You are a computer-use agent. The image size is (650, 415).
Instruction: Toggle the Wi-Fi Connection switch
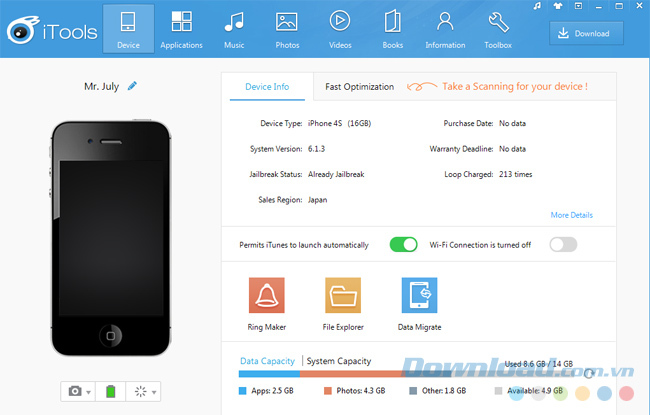563,245
